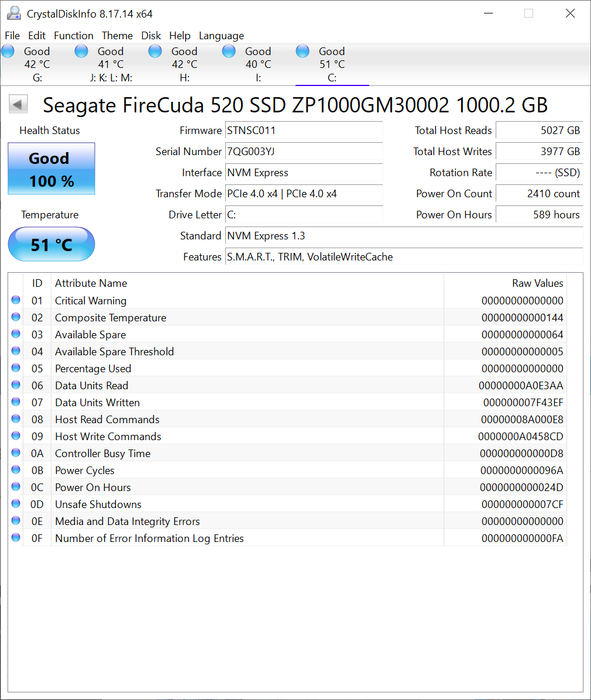Click the Drive Letter field C:
Image resolution: width=591 pixels, height=700 pixels.
(304, 215)
